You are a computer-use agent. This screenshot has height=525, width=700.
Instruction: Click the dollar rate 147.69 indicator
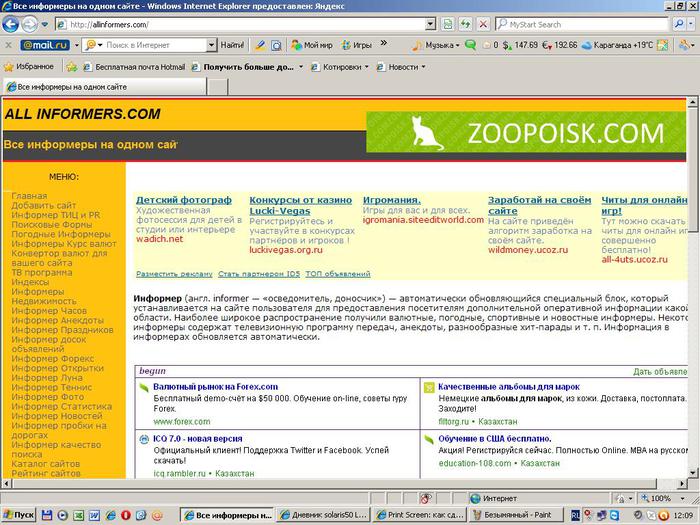point(520,45)
